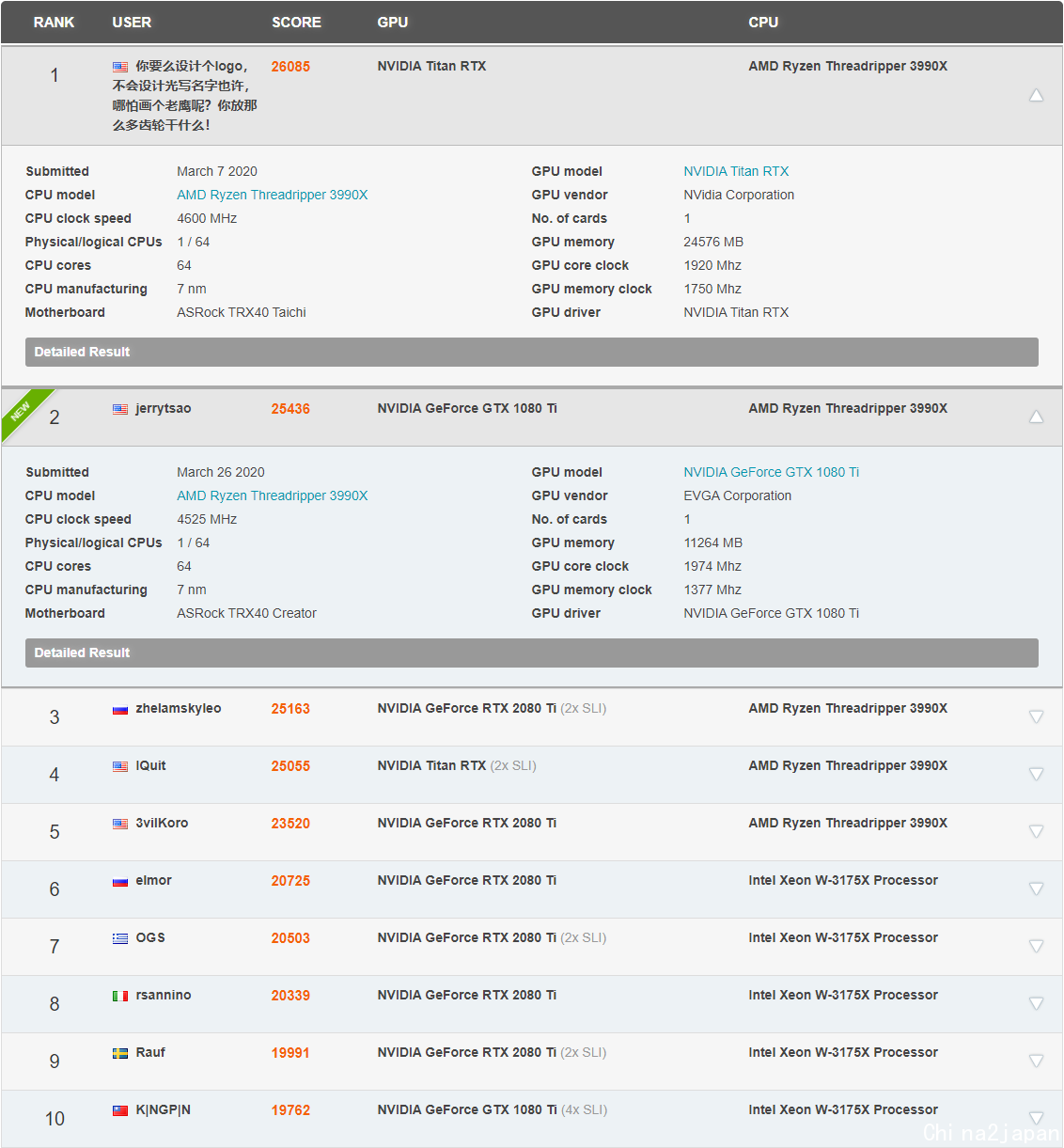Click the US flag beside 3vilKoro
The height and width of the screenshot is (1148, 1064).
tap(120, 824)
